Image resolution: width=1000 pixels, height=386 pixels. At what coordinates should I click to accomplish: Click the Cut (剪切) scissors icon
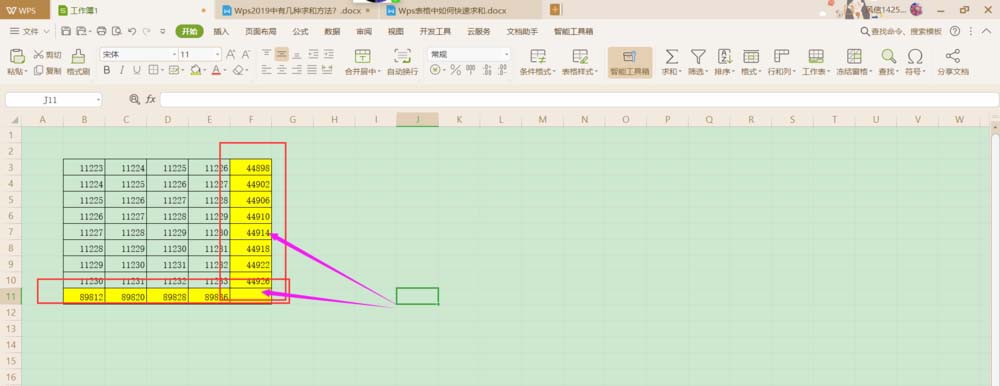coord(38,55)
